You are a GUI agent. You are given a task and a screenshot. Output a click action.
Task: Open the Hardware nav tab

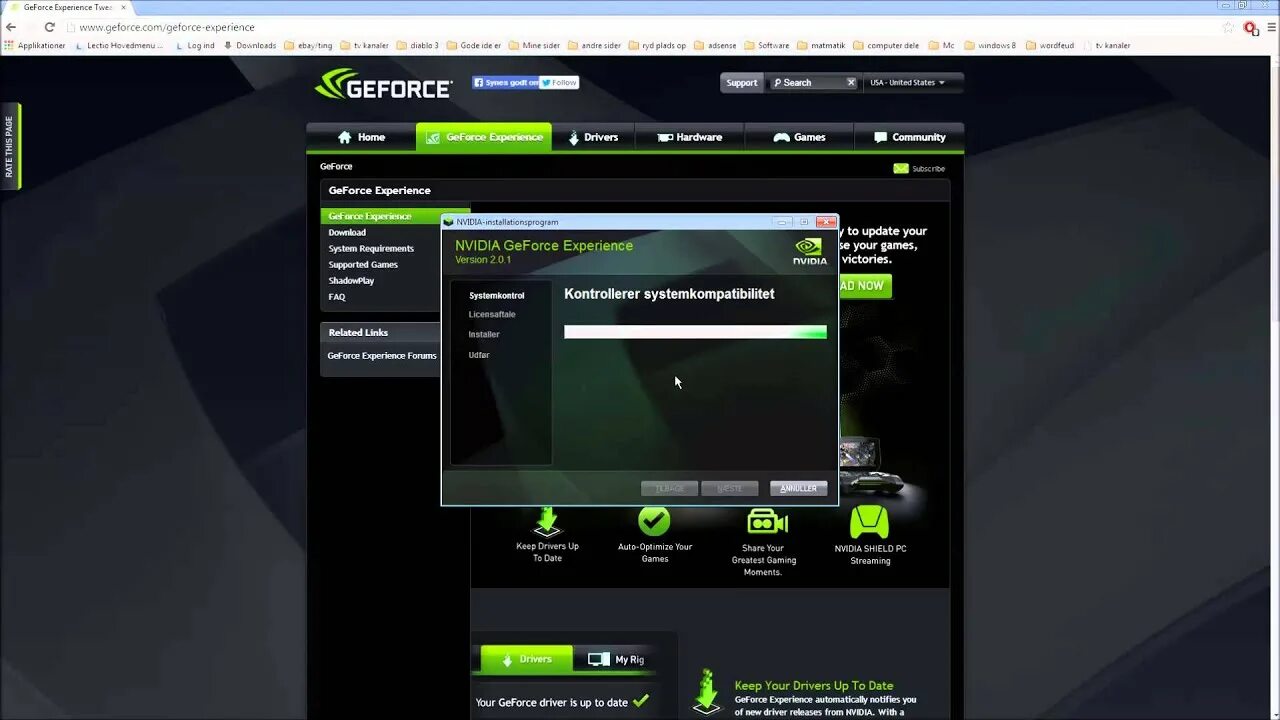pyautogui.click(x=689, y=137)
